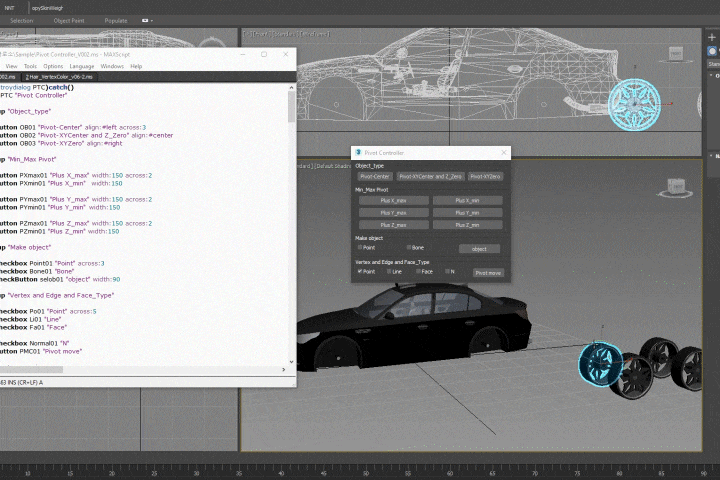Collapse the first rollout in command panel
The width and height of the screenshot is (720, 480).
pos(711,75)
